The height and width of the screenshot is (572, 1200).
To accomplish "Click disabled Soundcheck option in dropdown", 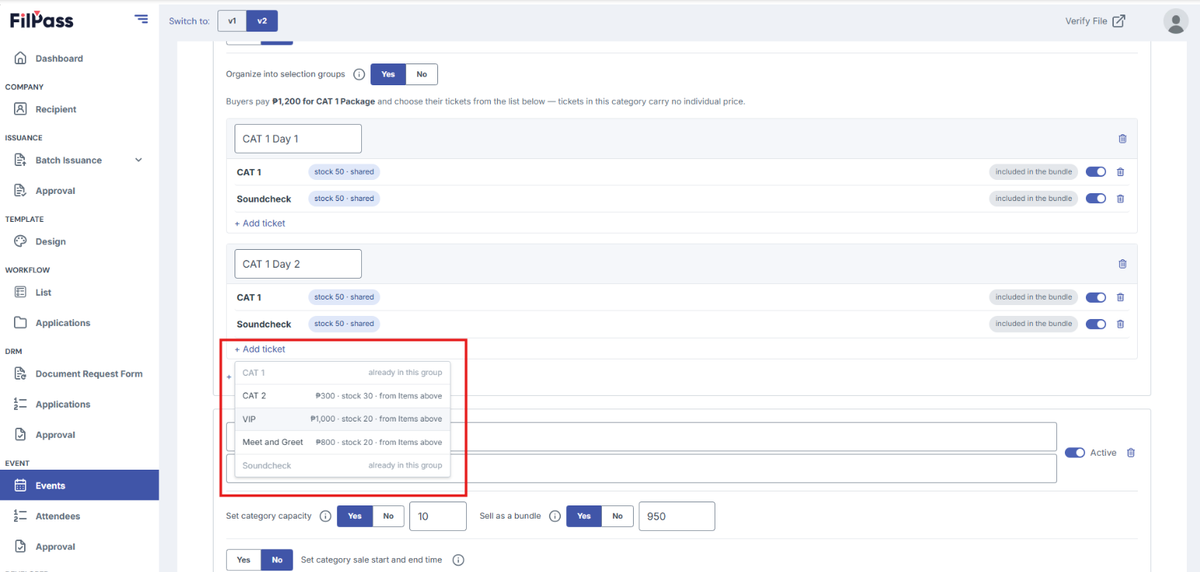I will [x=342, y=465].
